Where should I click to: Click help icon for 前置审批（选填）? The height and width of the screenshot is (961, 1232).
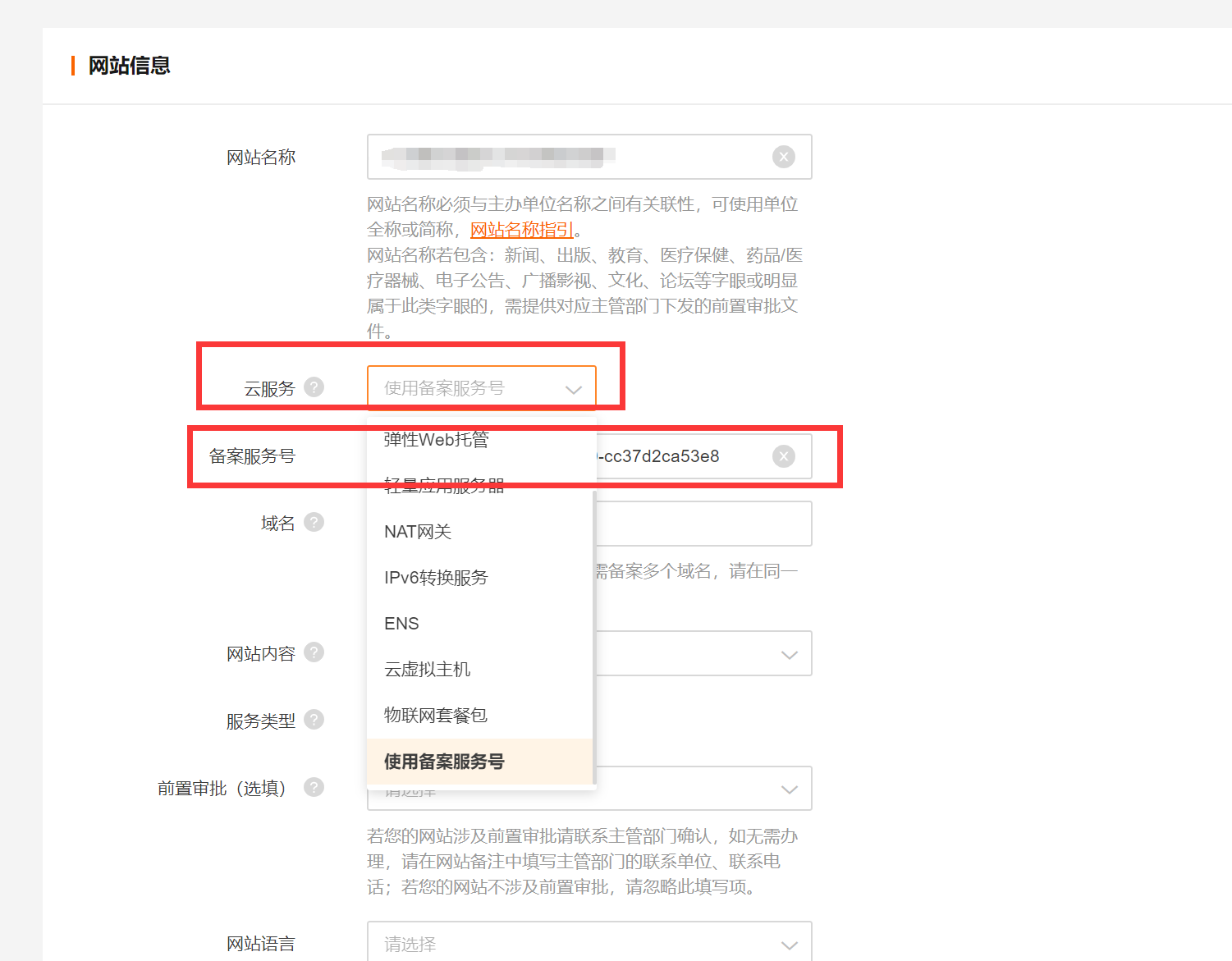point(314,787)
